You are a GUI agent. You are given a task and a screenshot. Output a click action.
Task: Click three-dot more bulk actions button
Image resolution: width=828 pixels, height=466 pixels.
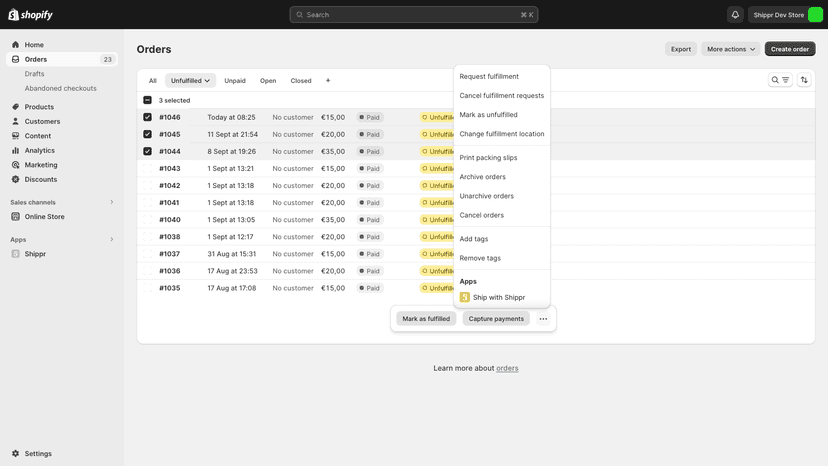point(543,319)
